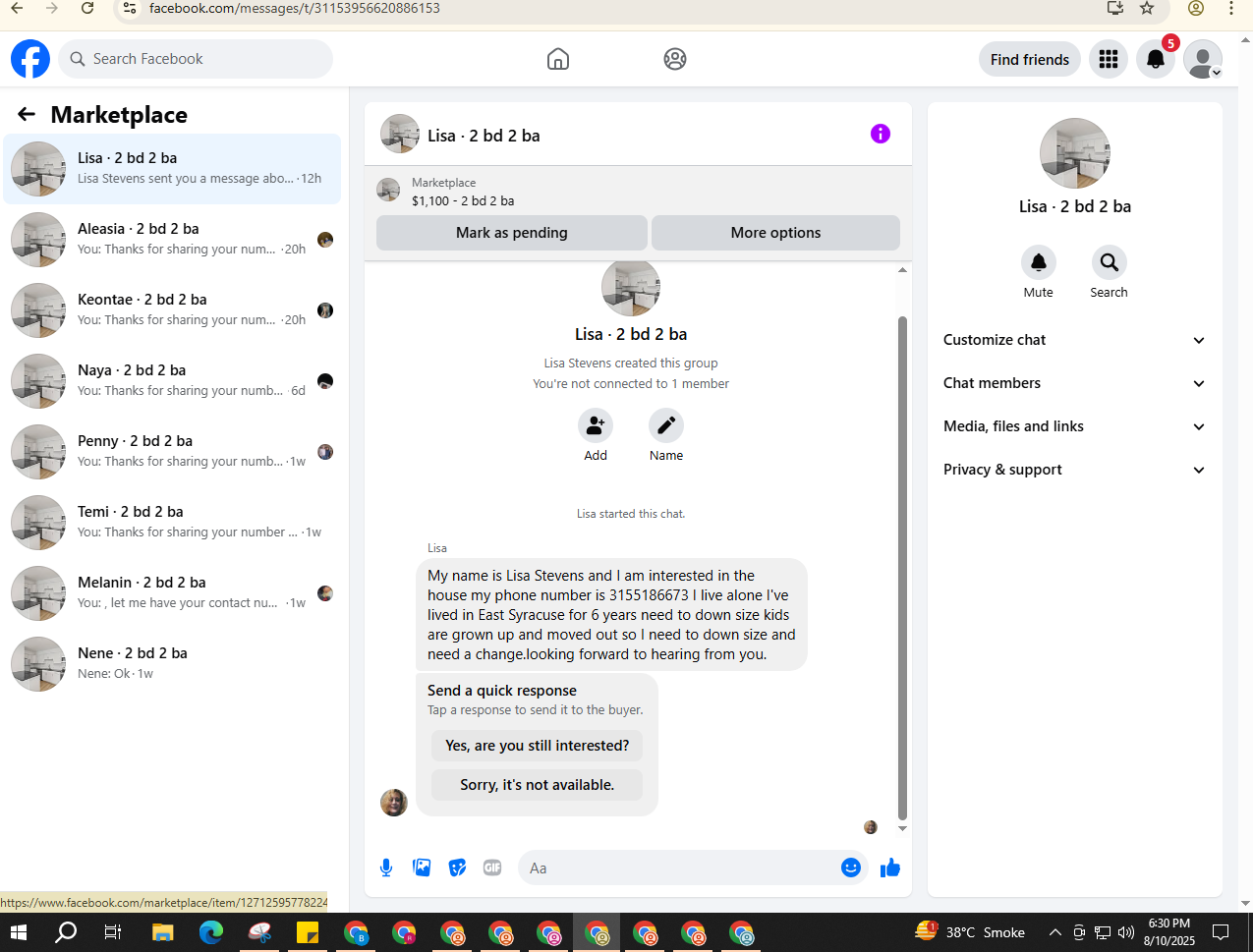
Task: Go back using the arrow beside Marketplace
Action: pos(27,114)
